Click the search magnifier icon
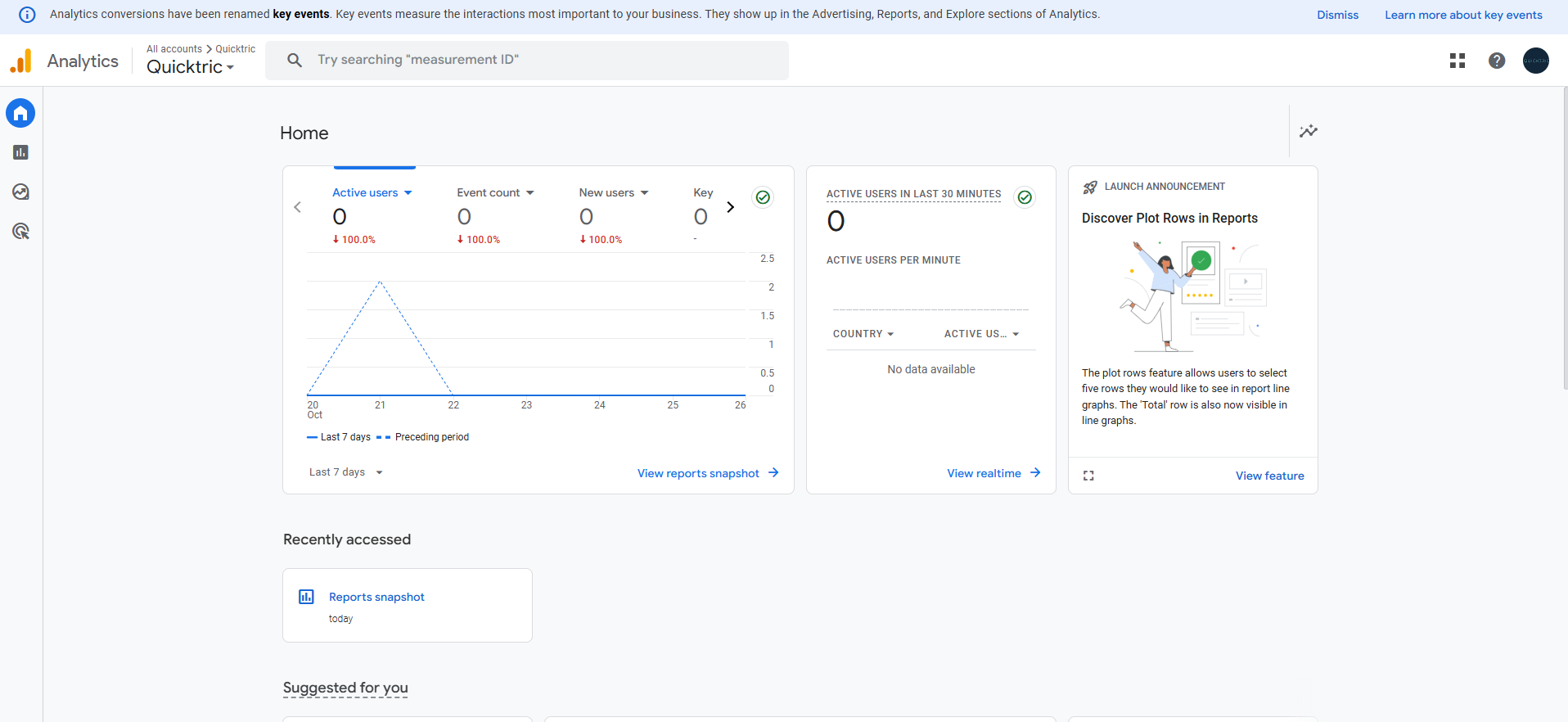 pos(295,60)
